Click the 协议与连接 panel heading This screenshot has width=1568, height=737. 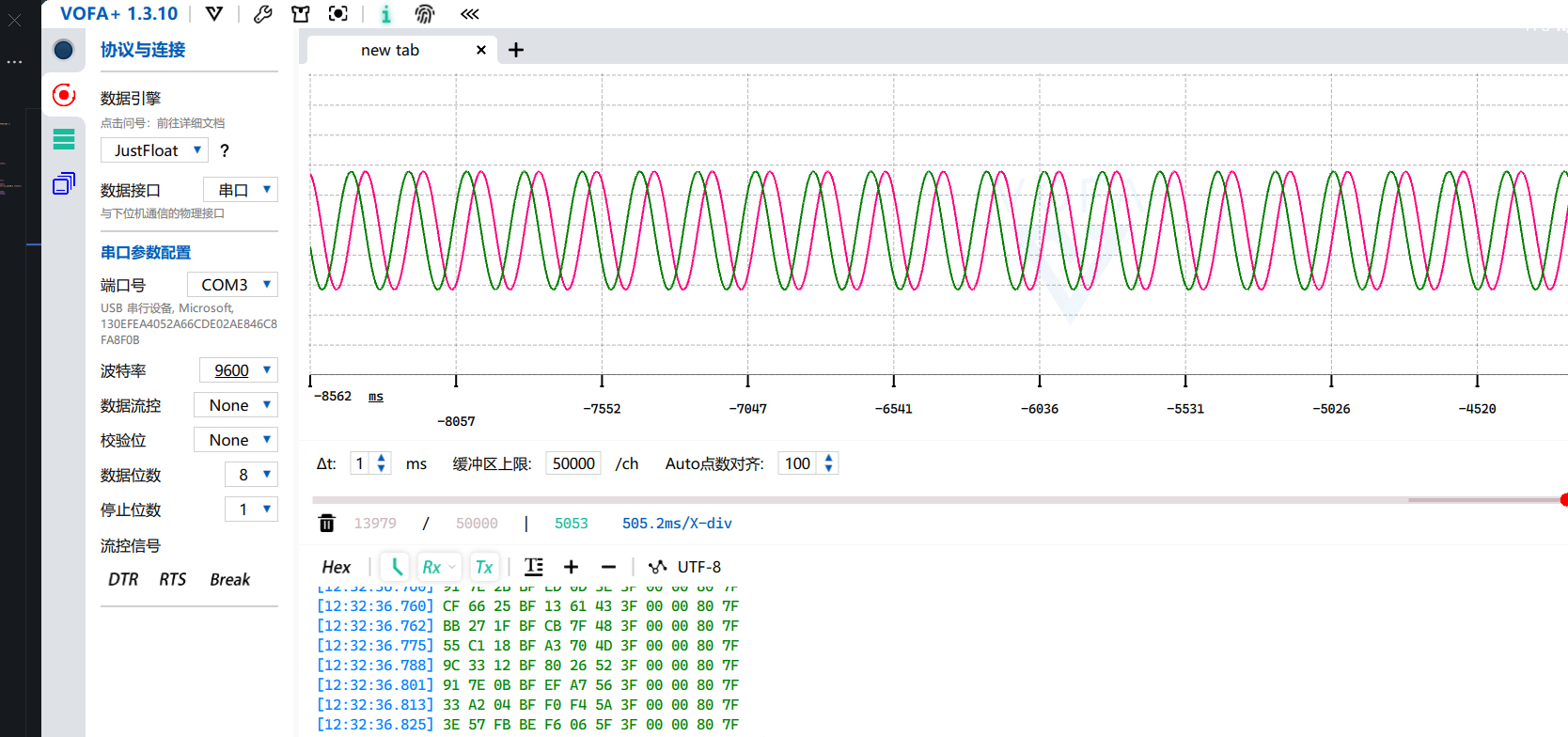tap(143, 50)
